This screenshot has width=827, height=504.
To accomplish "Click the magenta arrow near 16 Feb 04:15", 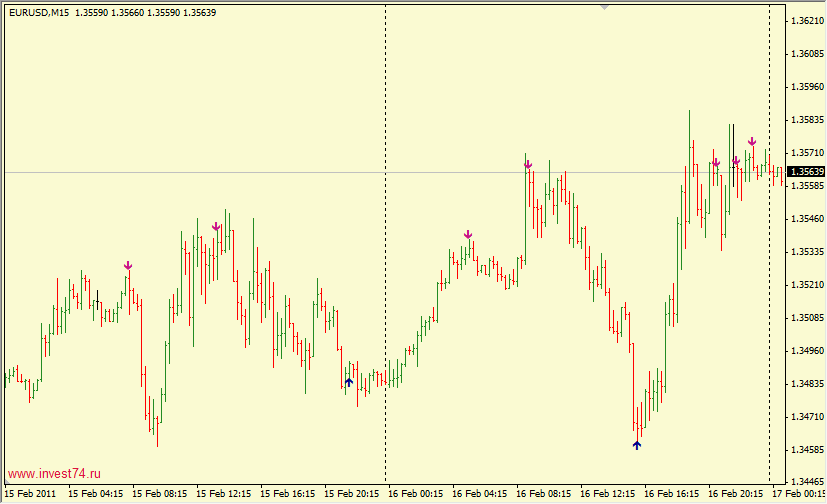I will point(468,235).
